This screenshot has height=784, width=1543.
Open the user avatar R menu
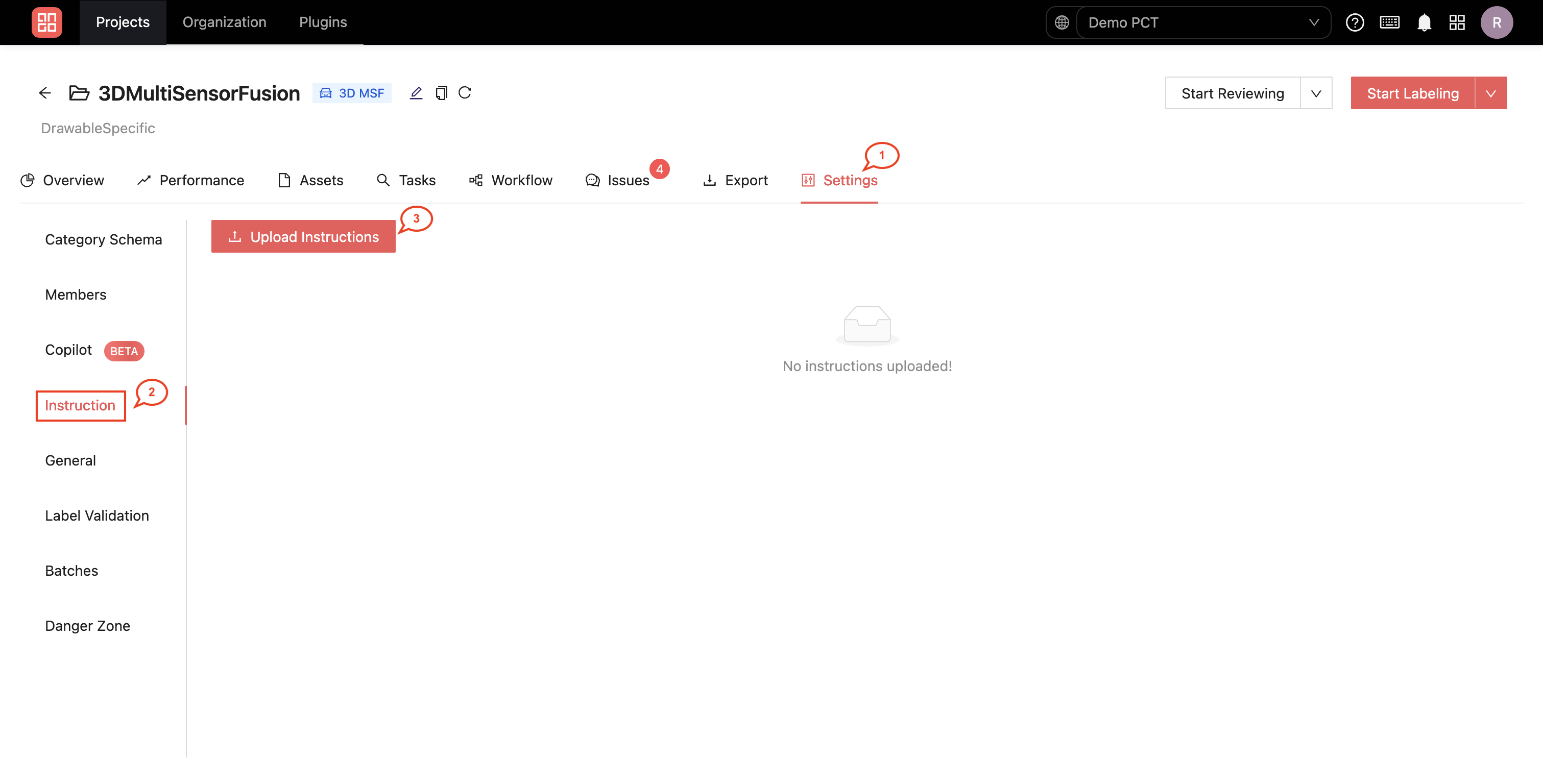point(1496,23)
